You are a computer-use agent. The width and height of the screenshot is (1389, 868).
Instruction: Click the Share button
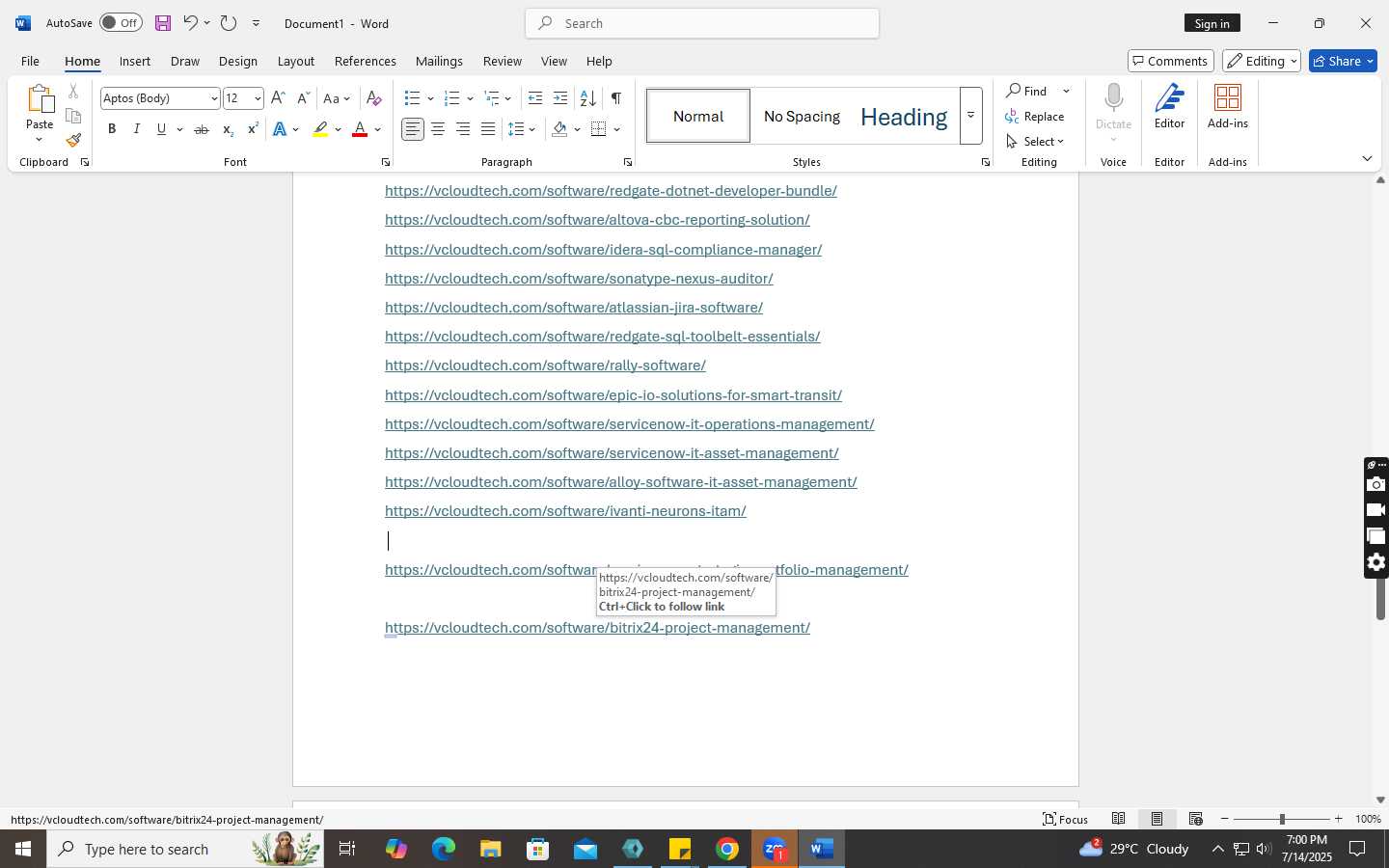coord(1344,61)
